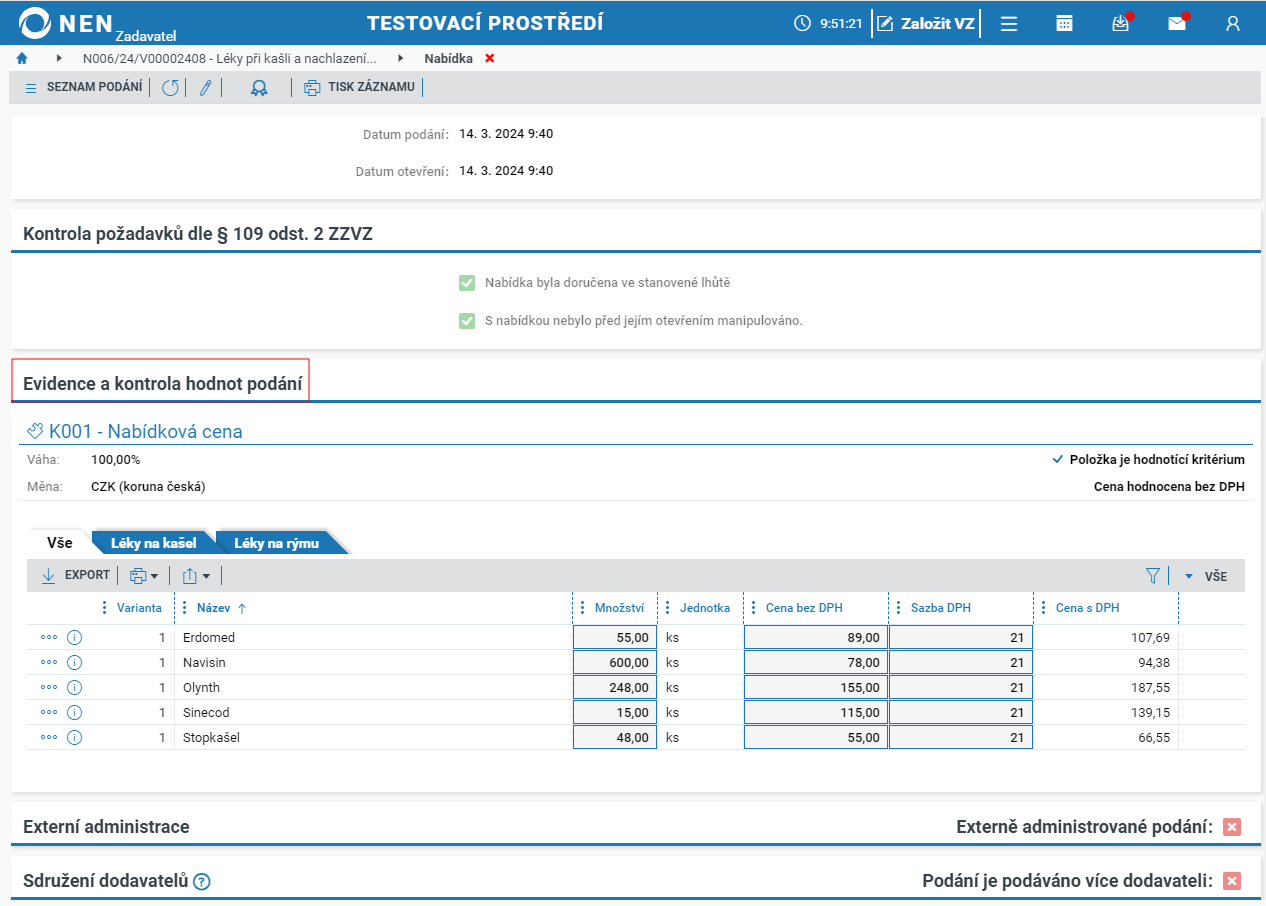Click the Založit VZ button
The height and width of the screenshot is (906, 1266).
coord(926,23)
